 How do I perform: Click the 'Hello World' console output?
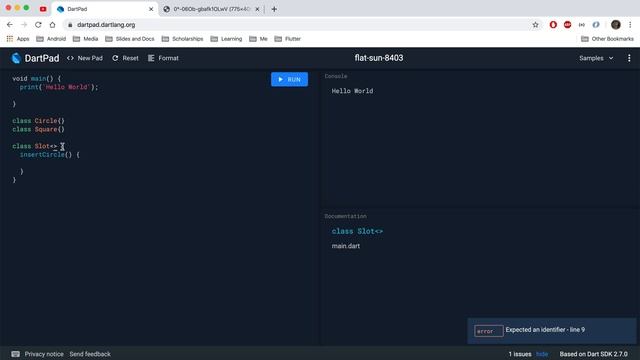(x=352, y=91)
